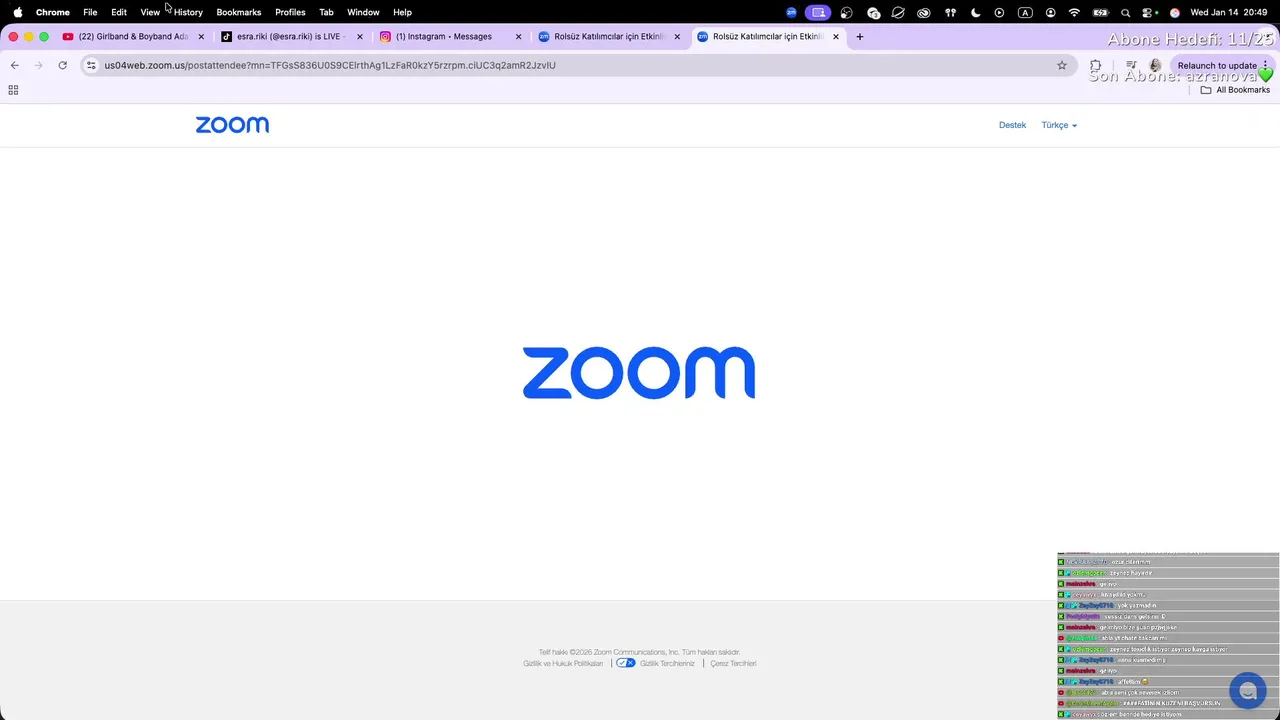Reload the current page
The image size is (1280, 720).
point(62,65)
